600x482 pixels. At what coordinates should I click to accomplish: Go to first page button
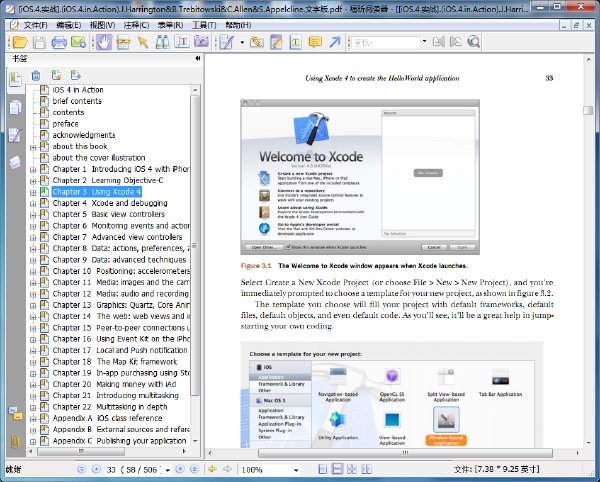82,469
